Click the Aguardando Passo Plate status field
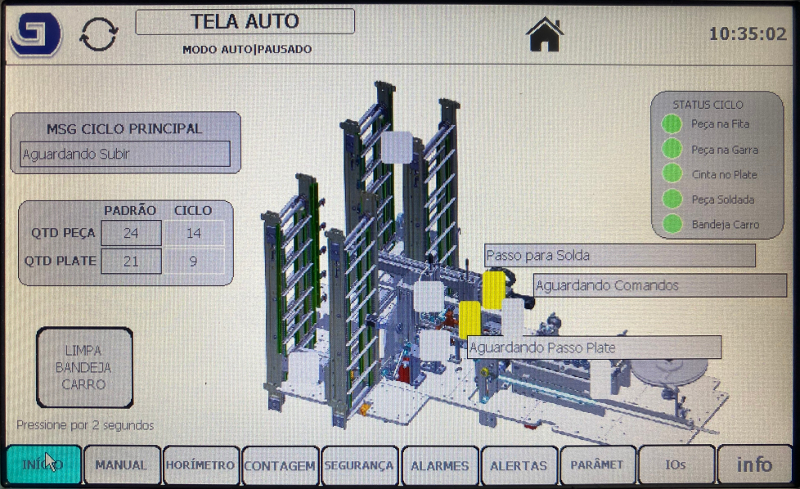 [594, 348]
